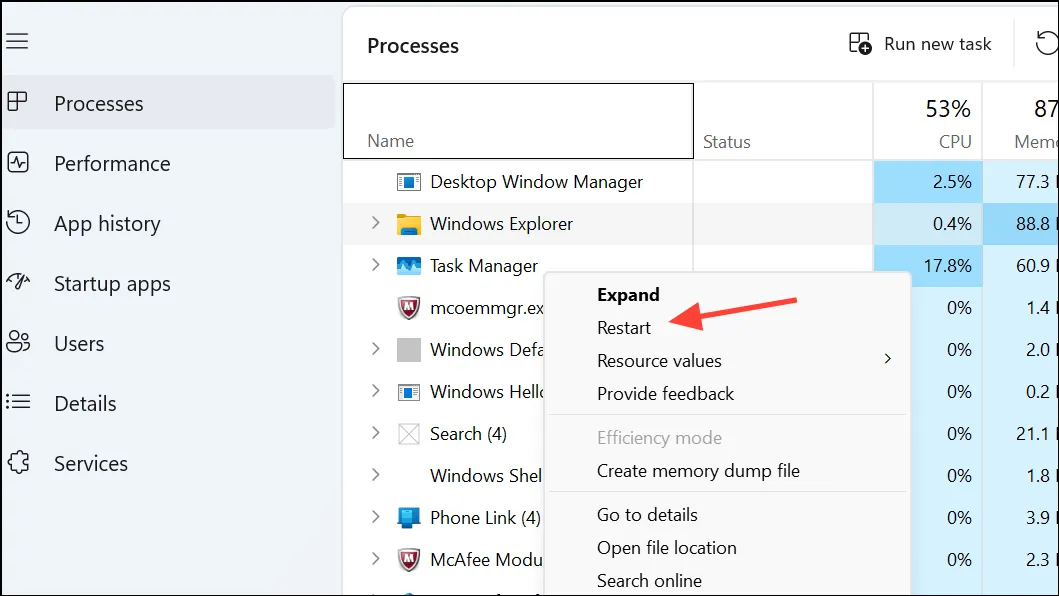Expand the Task Manager process group
Screen dimensions: 1059x596
point(376,265)
